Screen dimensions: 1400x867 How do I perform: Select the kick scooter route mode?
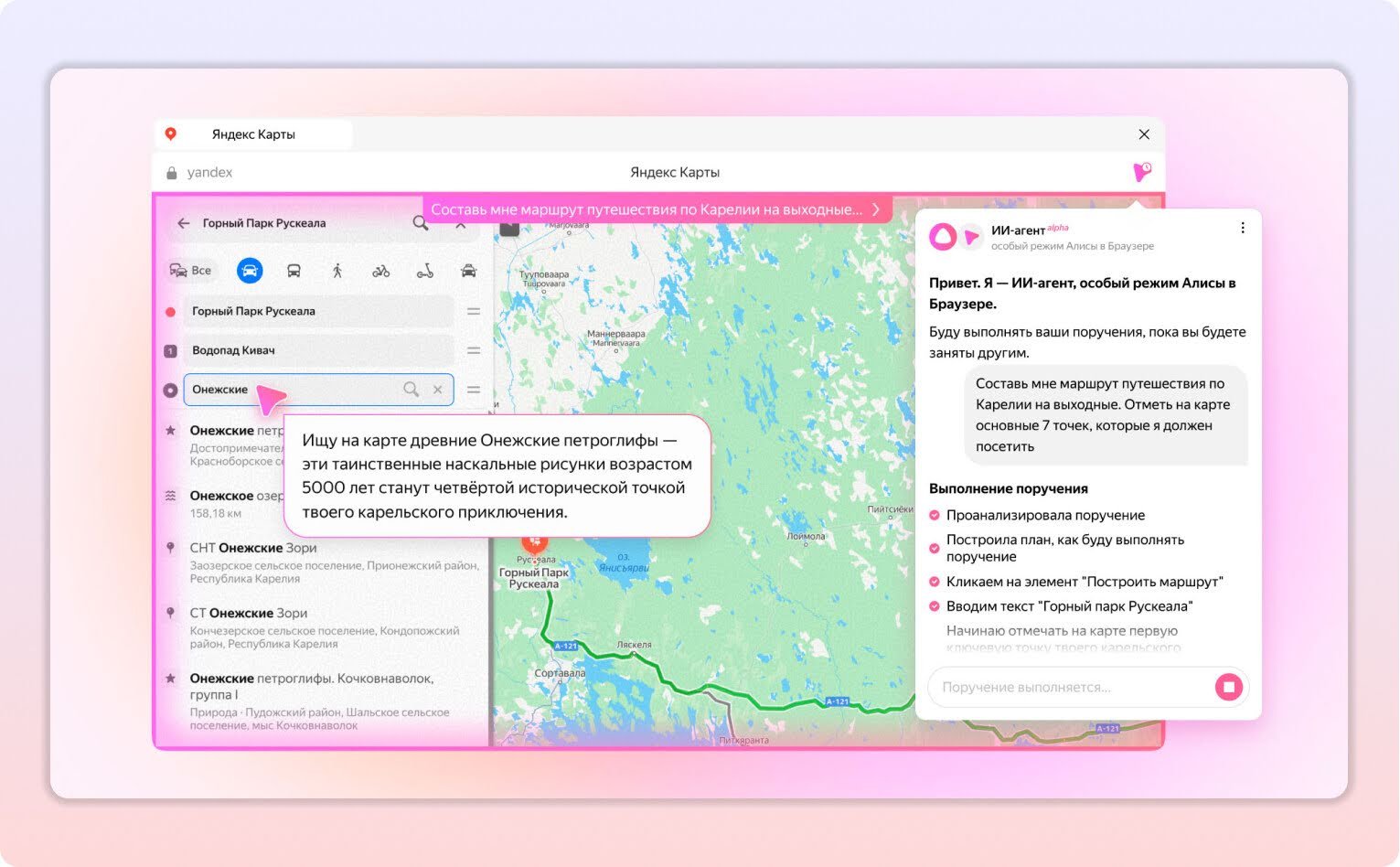pos(425,271)
